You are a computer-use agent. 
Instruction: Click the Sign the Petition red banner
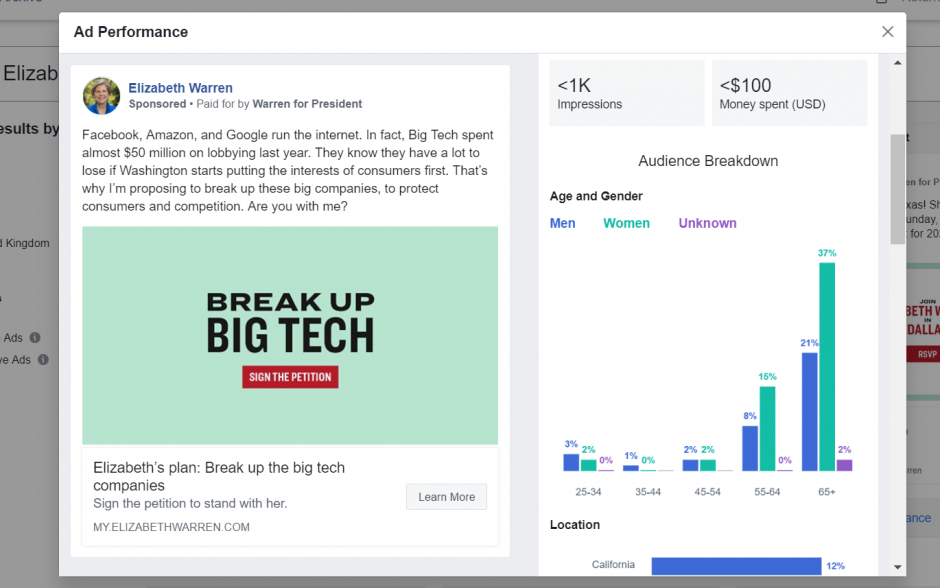[x=290, y=377]
